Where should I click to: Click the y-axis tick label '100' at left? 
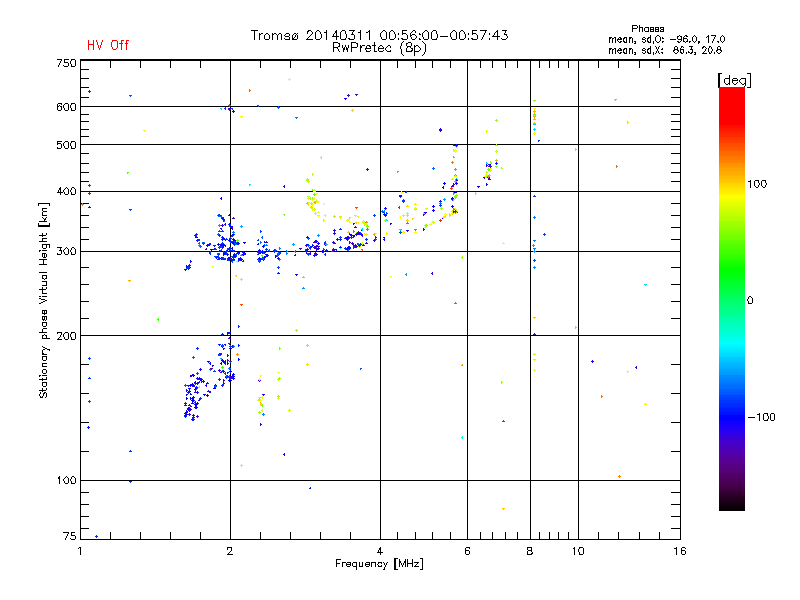tap(66, 481)
